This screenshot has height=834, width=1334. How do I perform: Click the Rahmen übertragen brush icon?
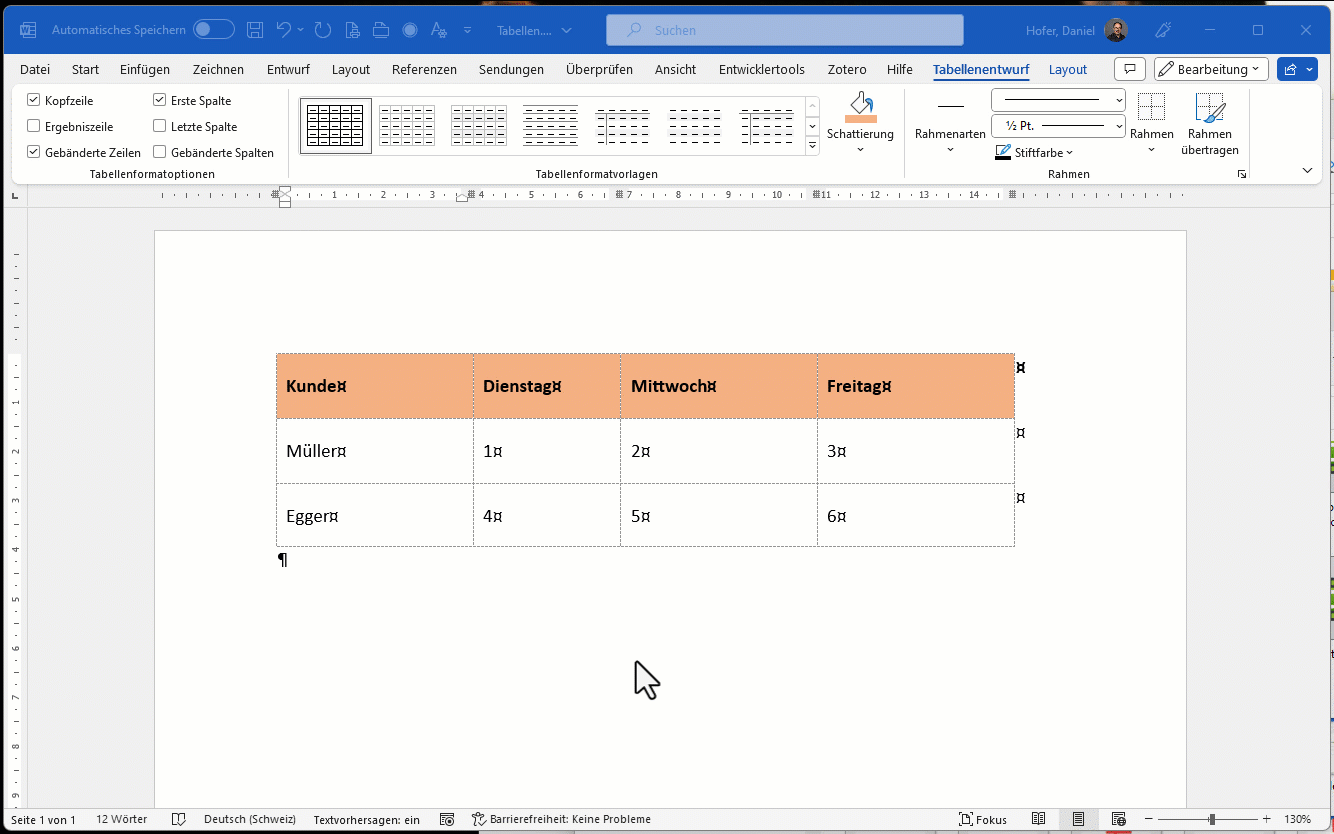pyautogui.click(x=1210, y=107)
